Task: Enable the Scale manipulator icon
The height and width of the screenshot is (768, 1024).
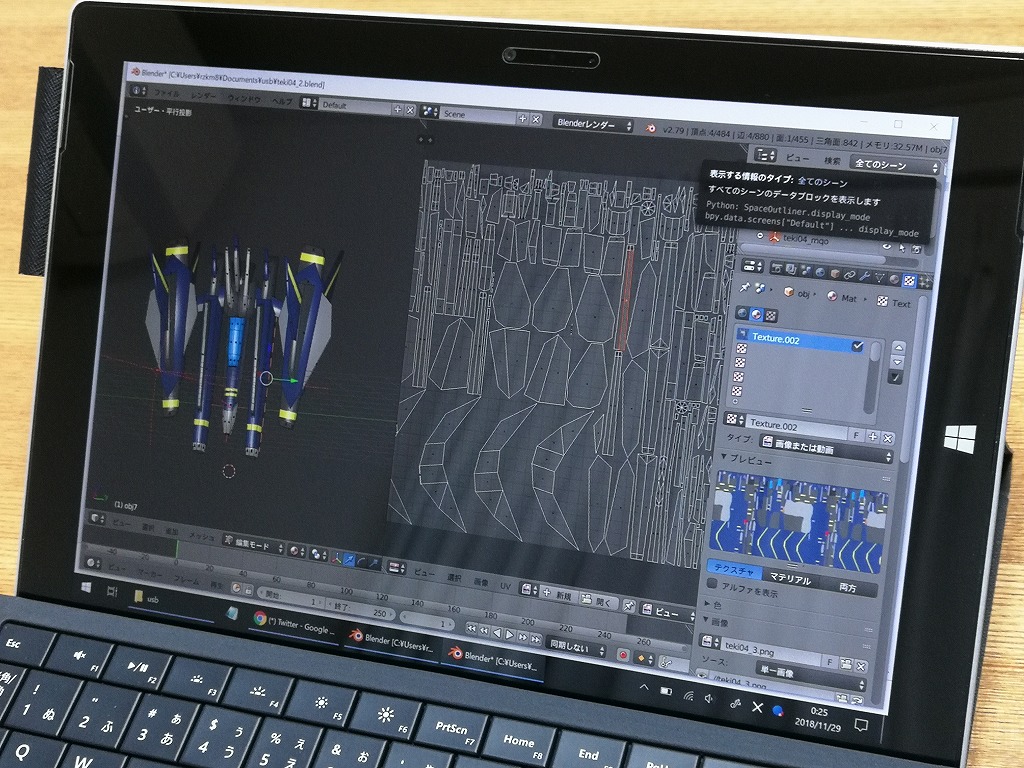Action: (x=374, y=563)
